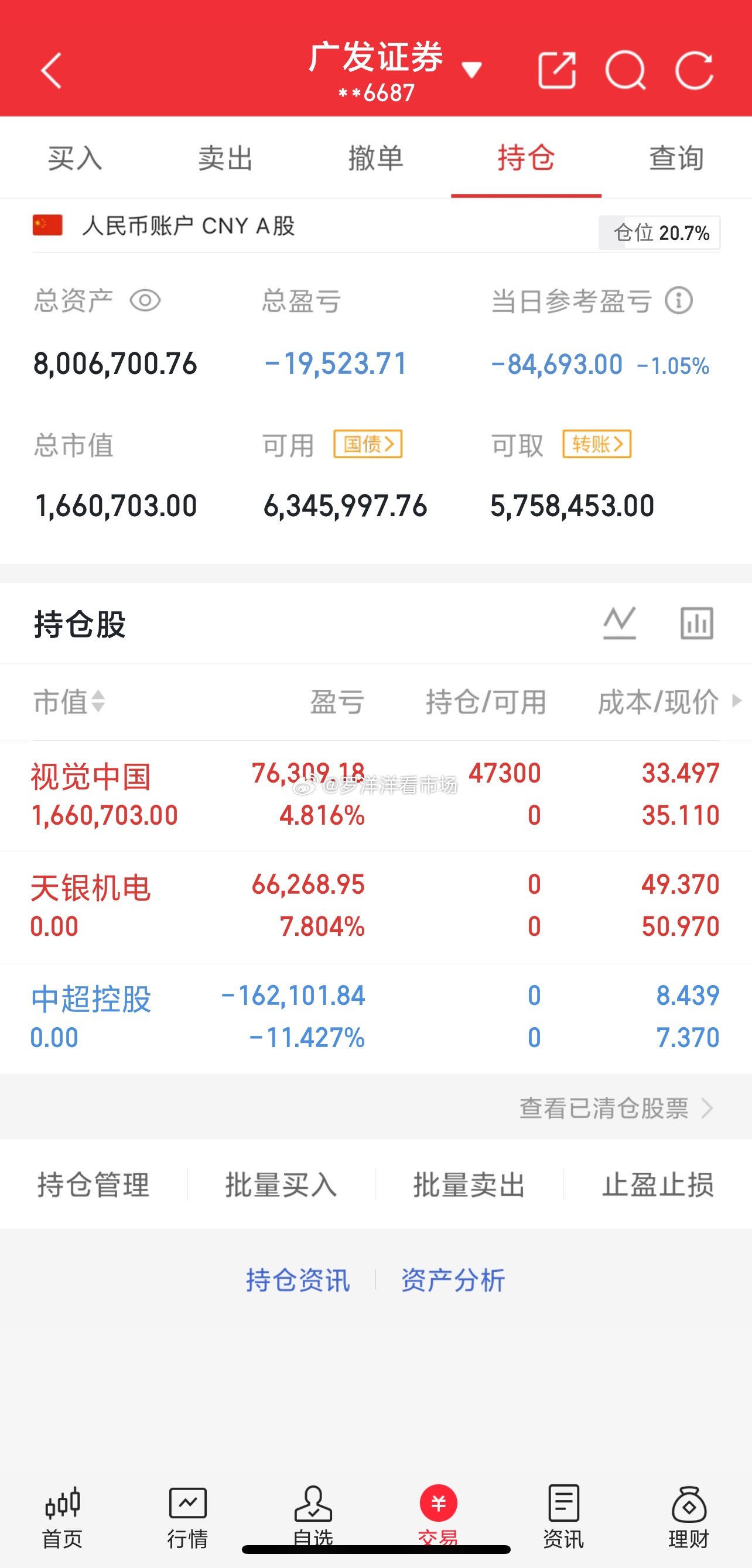Viewport: 752px width, 1568px height.
Task: Switch to the 撤单 tab
Action: tap(375, 158)
